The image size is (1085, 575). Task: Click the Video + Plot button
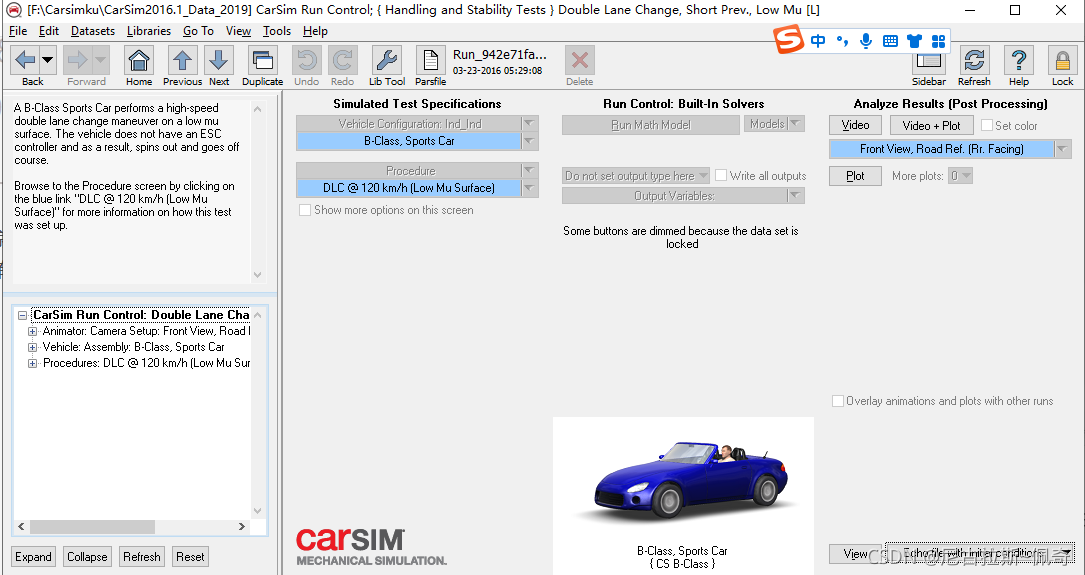click(x=931, y=125)
